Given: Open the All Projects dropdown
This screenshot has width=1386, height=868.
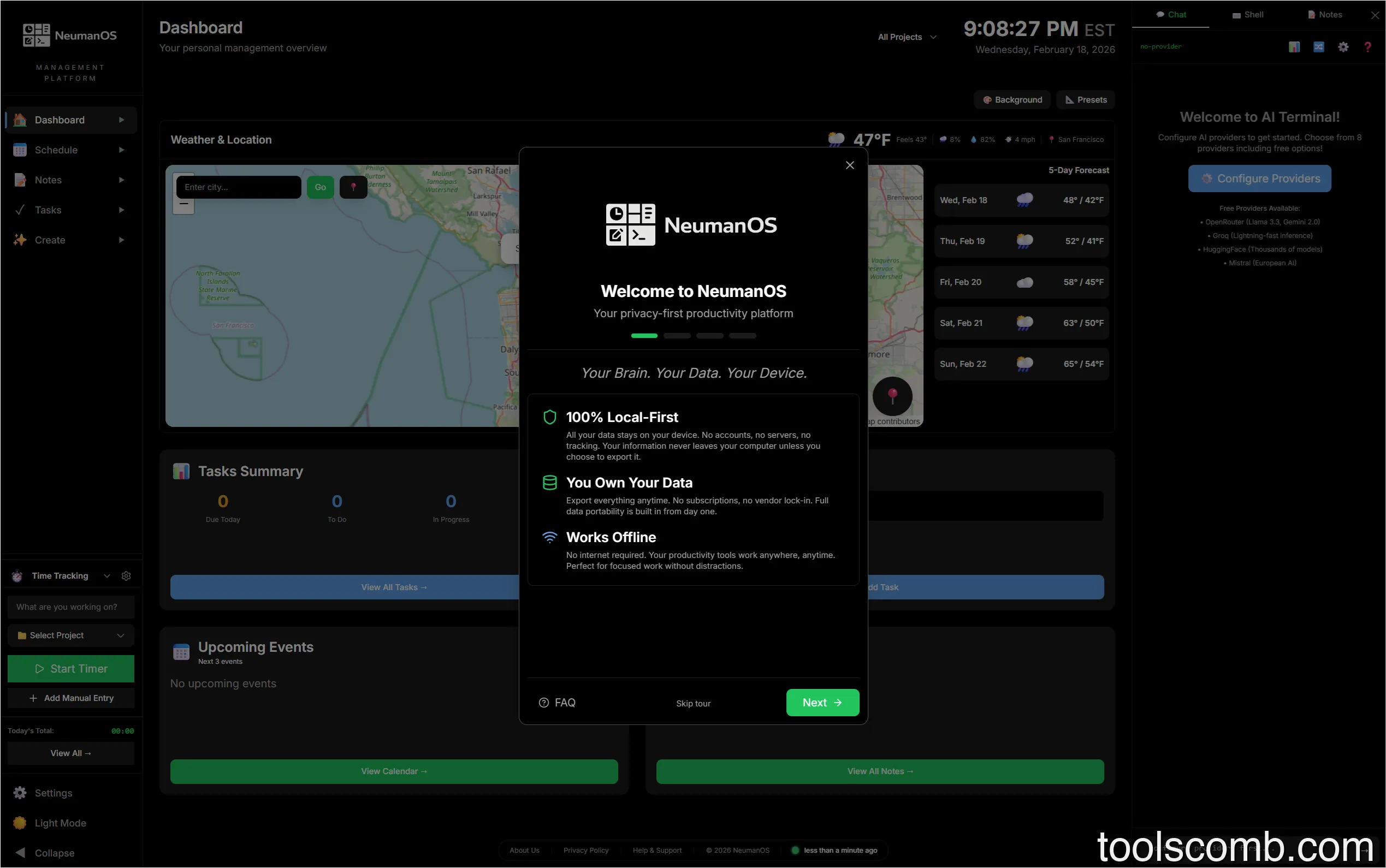Looking at the screenshot, I should click(x=907, y=37).
